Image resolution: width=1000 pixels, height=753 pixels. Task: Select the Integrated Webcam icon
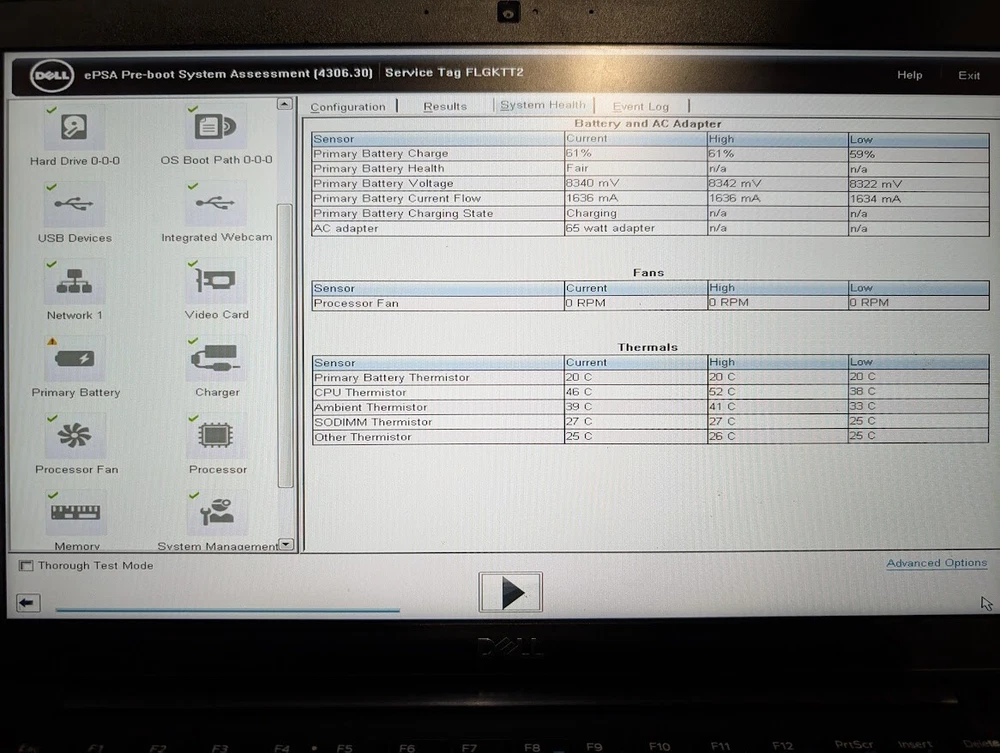tap(216, 205)
